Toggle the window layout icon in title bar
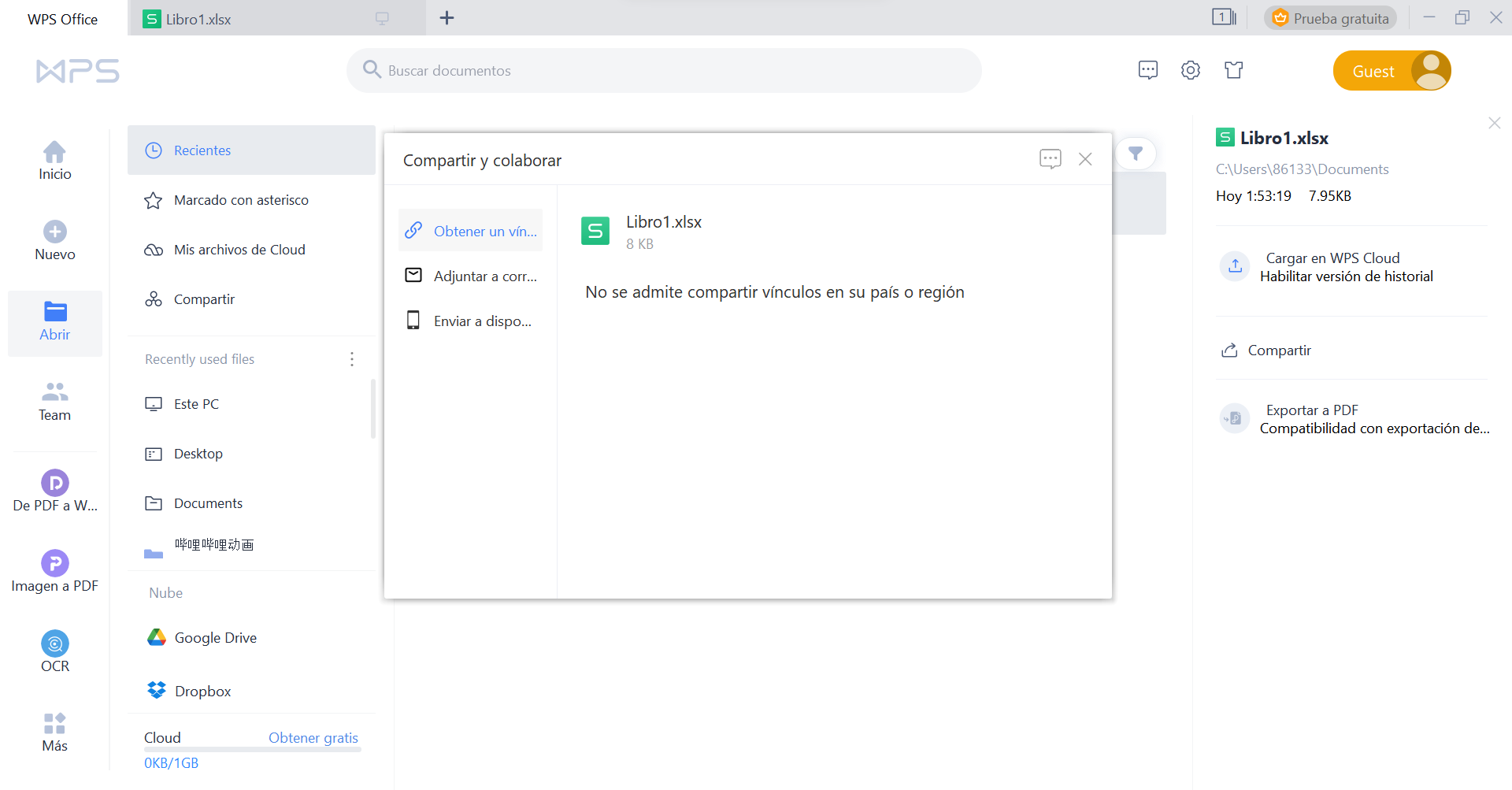Viewport: 1512px width, 790px height. pyautogui.click(x=1224, y=17)
